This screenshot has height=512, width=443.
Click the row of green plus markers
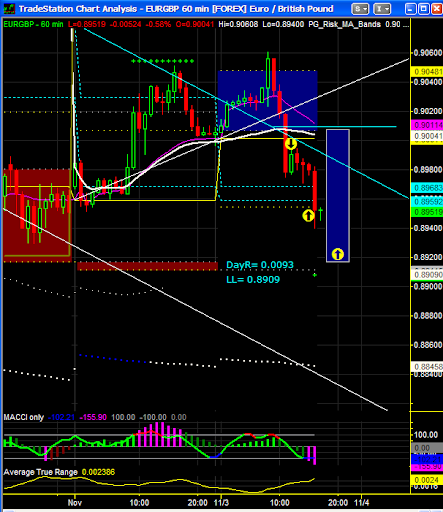[162, 61]
